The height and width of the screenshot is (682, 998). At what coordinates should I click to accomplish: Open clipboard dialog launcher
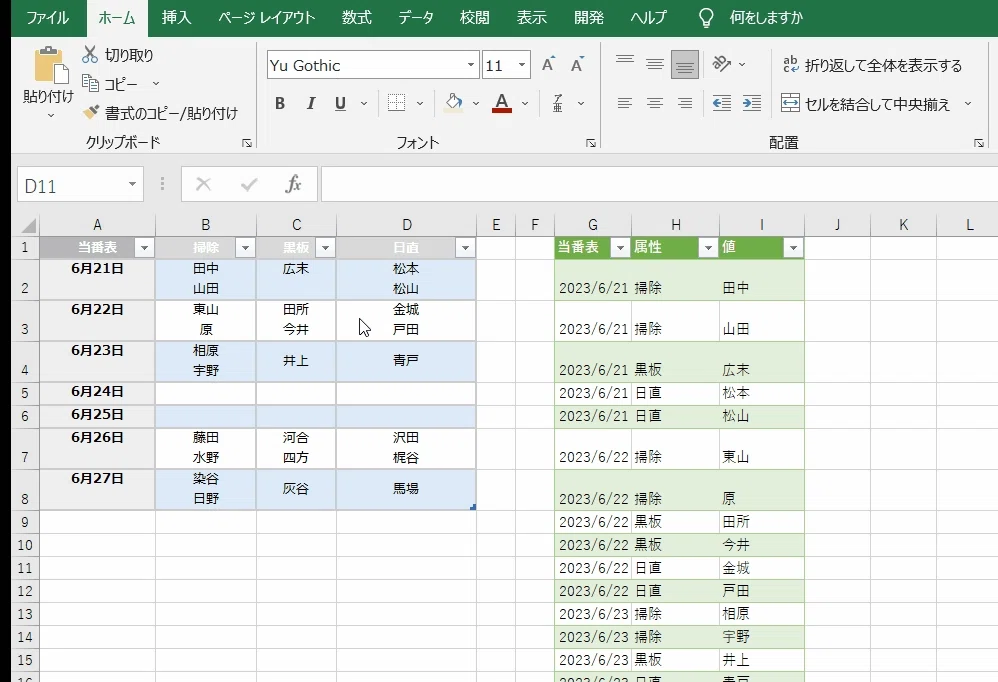(247, 143)
